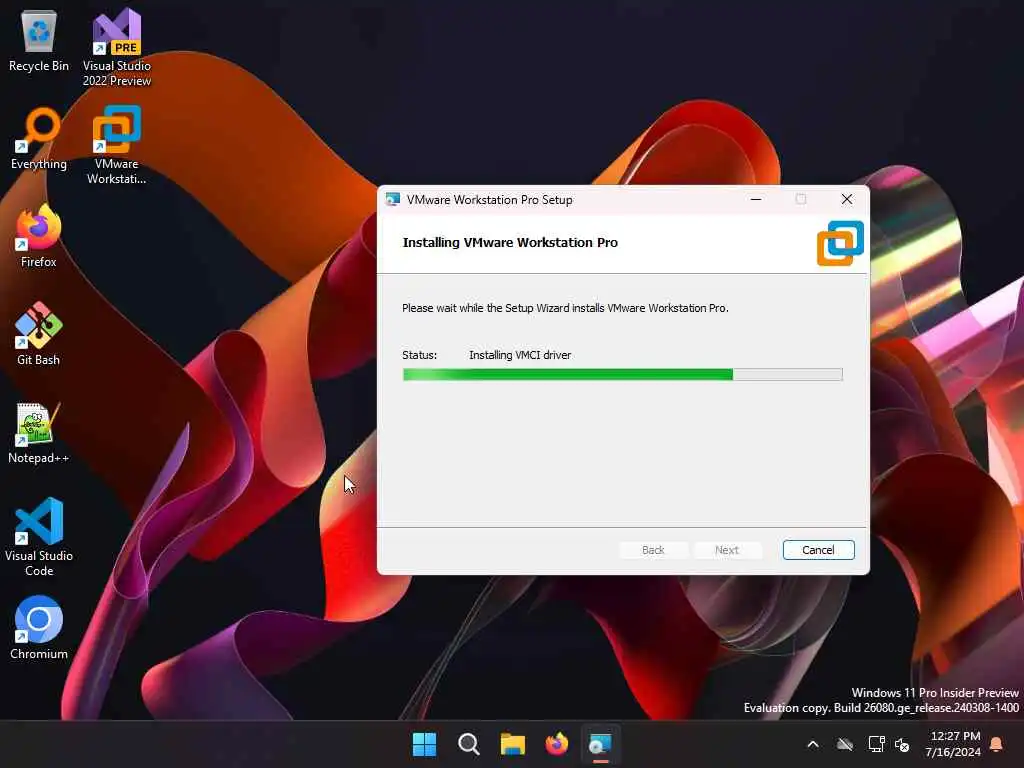The width and height of the screenshot is (1024, 768).
Task: Click the installation progress bar
Action: (622, 374)
